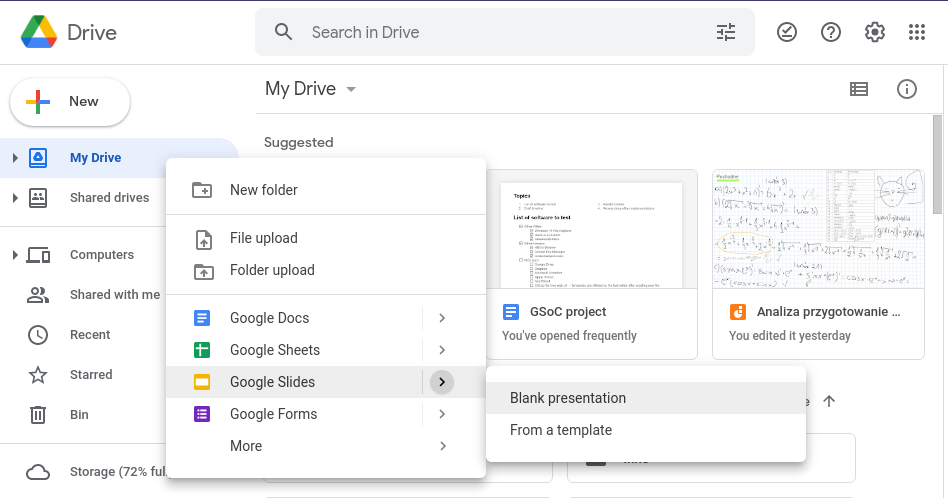Click the purple Google Forms icon

[202, 414]
